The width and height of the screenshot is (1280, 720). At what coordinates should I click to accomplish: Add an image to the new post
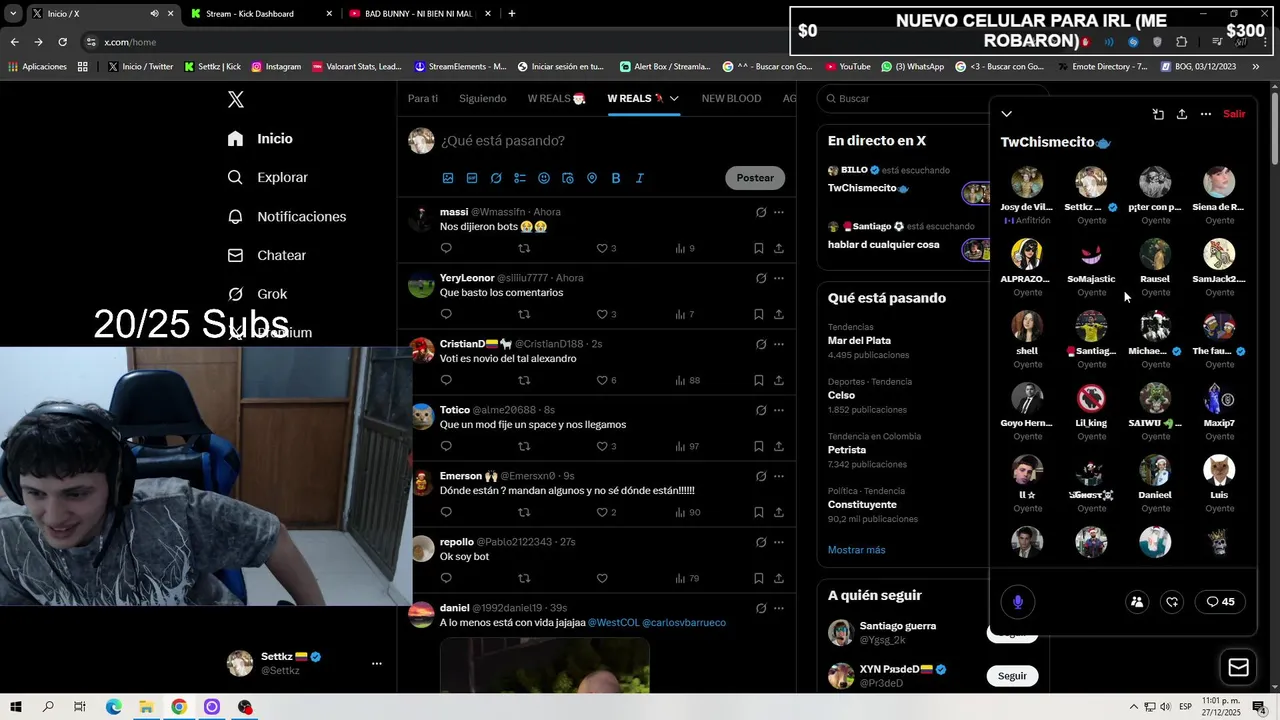(x=448, y=178)
